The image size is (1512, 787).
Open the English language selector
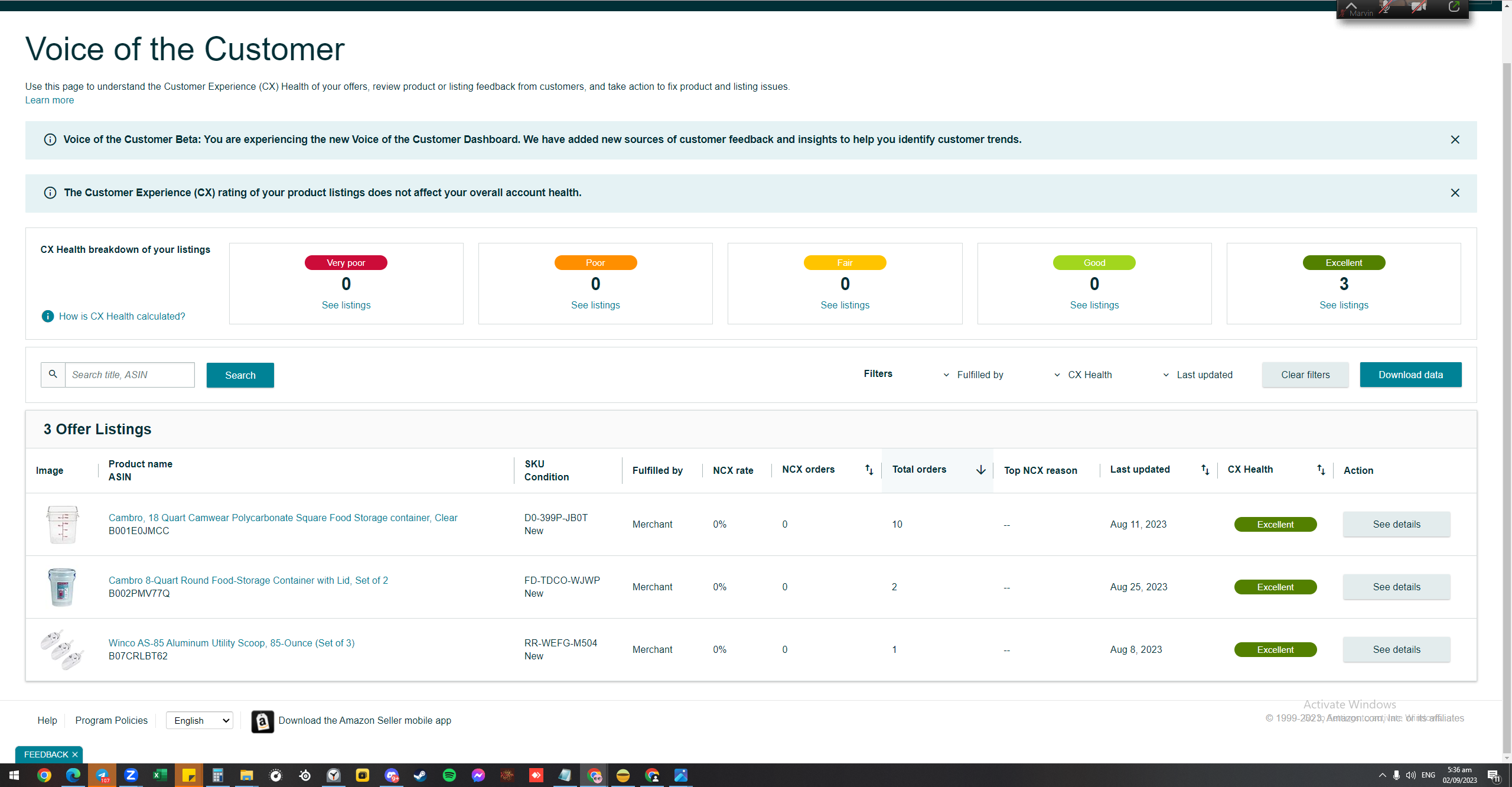pyautogui.click(x=200, y=720)
